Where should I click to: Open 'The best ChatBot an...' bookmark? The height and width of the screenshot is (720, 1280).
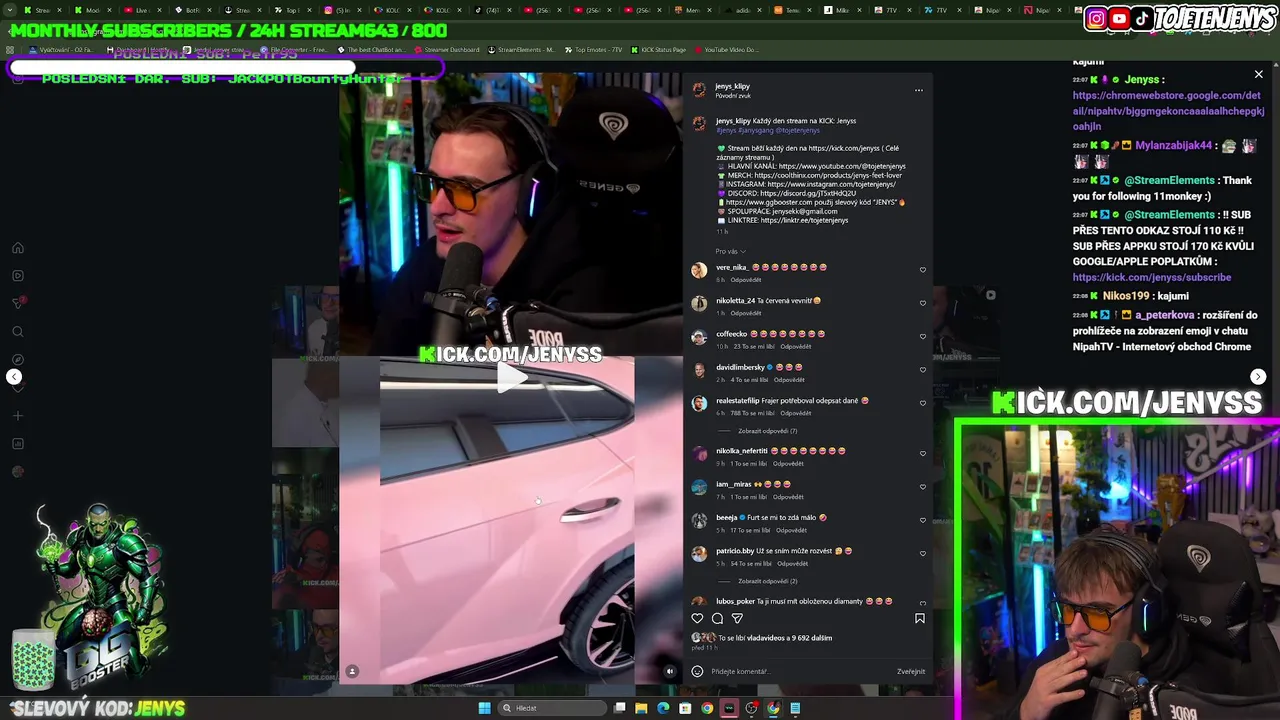[371, 50]
